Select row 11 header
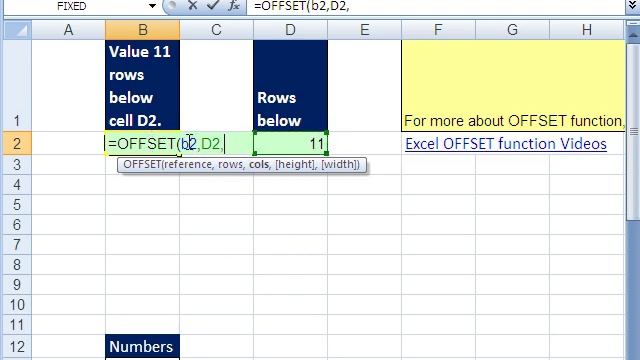The width and height of the screenshot is (640, 360). point(17,325)
